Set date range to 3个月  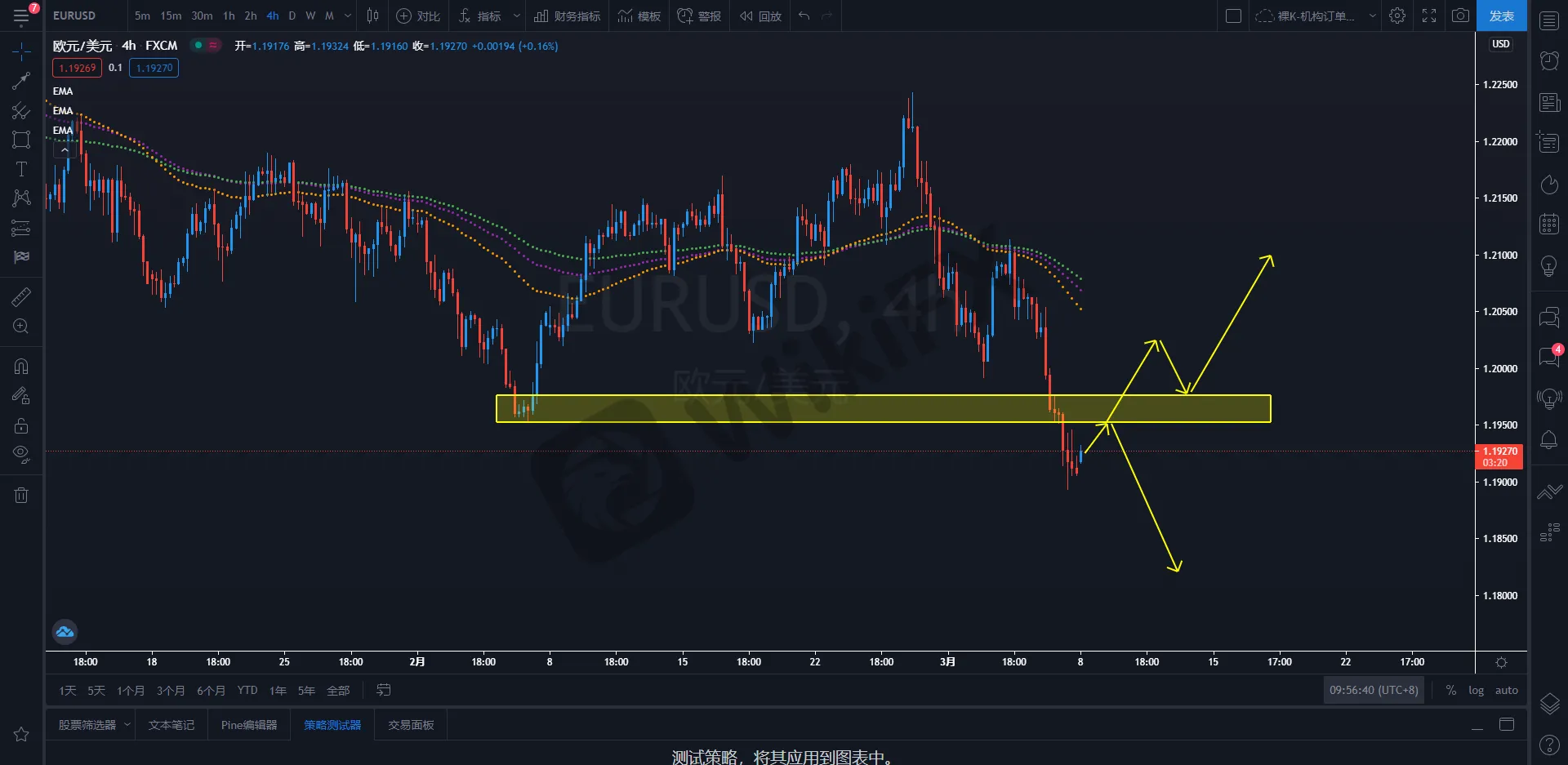pos(170,691)
